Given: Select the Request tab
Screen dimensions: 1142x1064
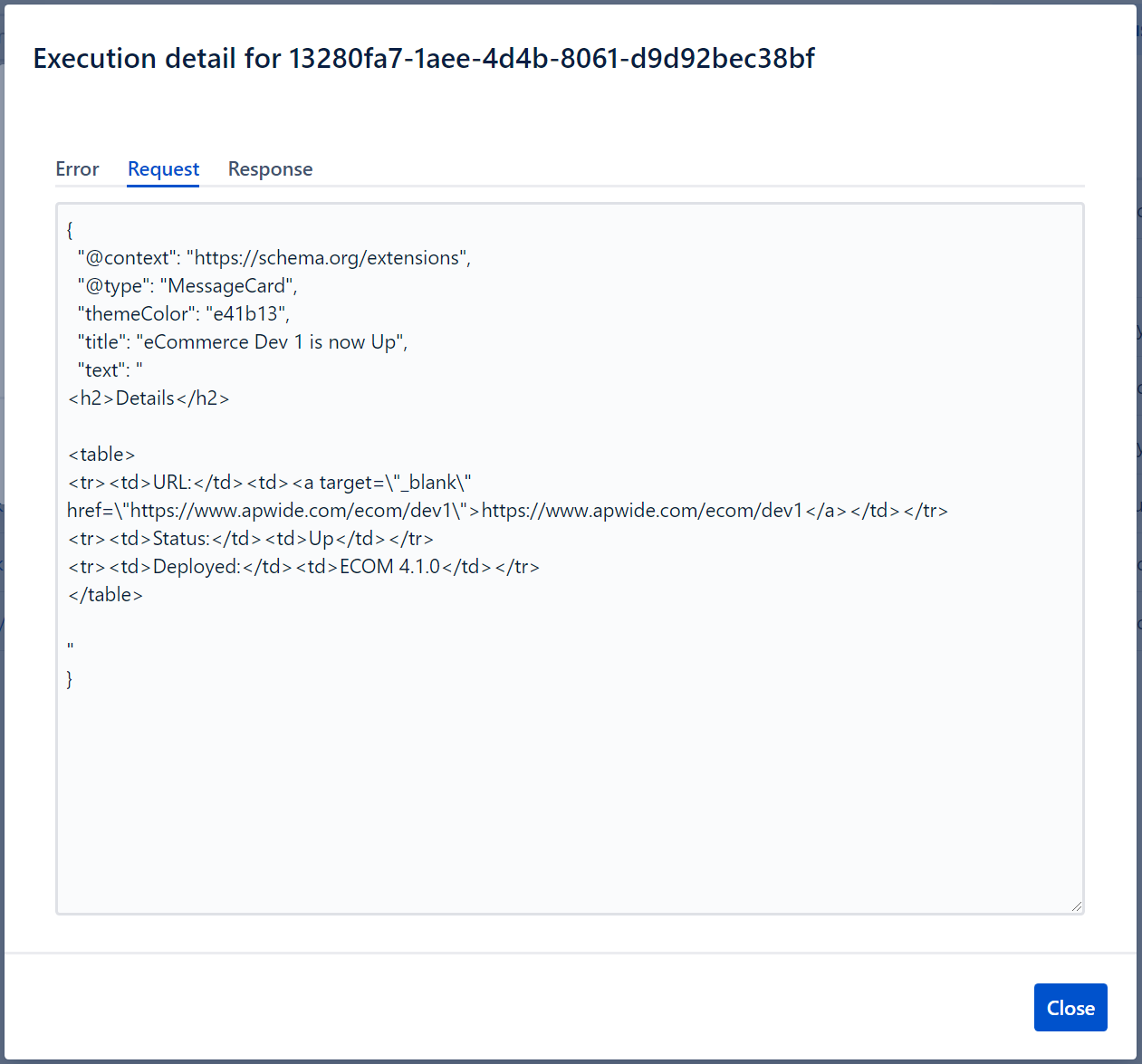Looking at the screenshot, I should pos(163,169).
